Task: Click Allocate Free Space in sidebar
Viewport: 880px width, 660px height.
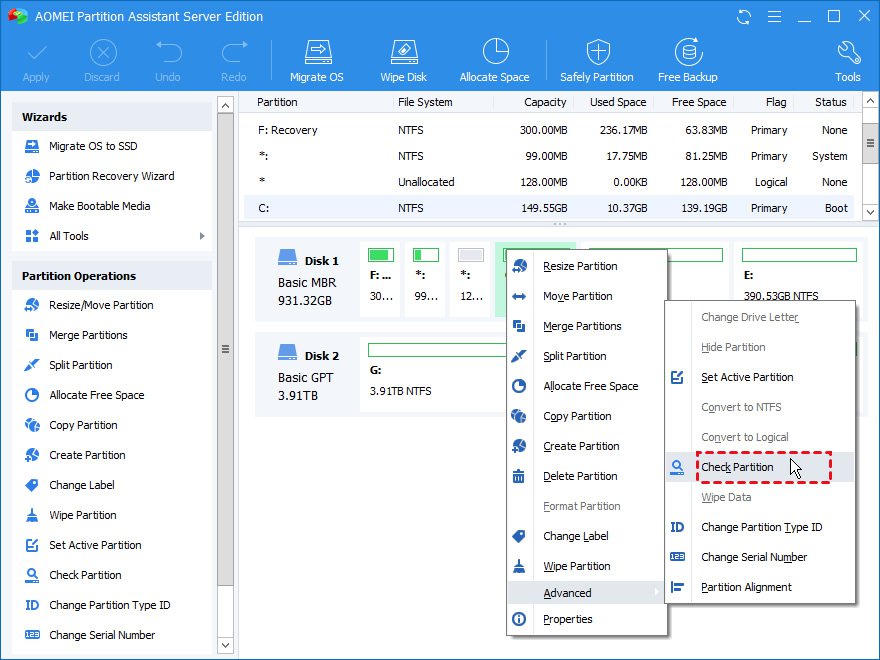Action: (x=85, y=395)
